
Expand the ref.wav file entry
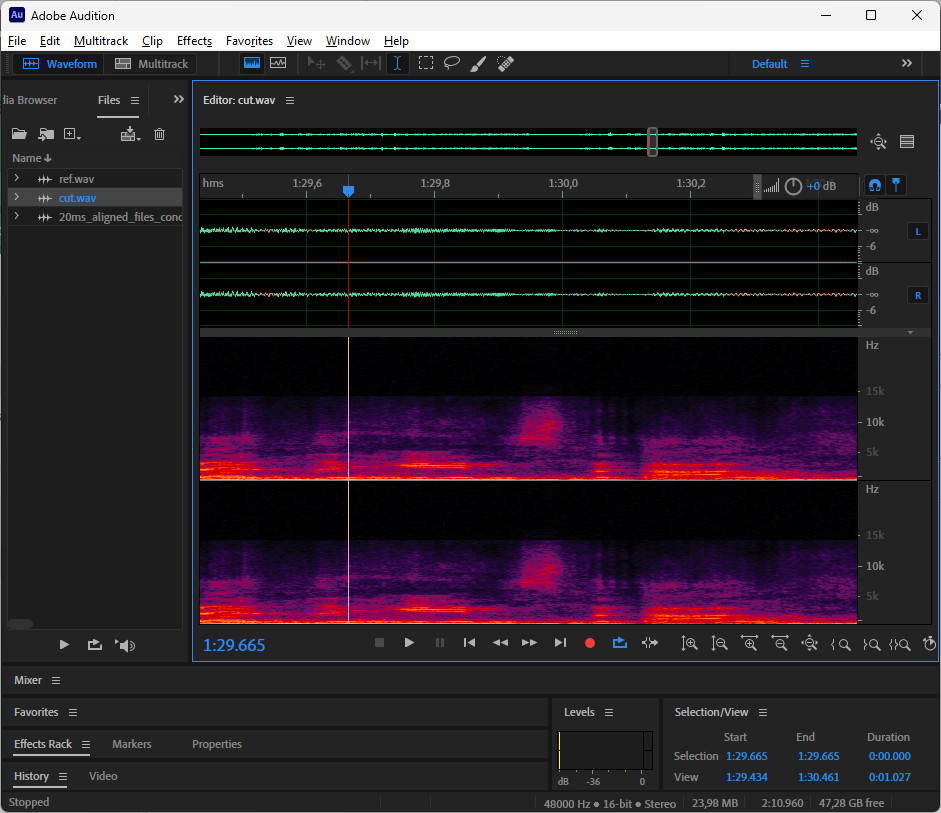point(16,178)
